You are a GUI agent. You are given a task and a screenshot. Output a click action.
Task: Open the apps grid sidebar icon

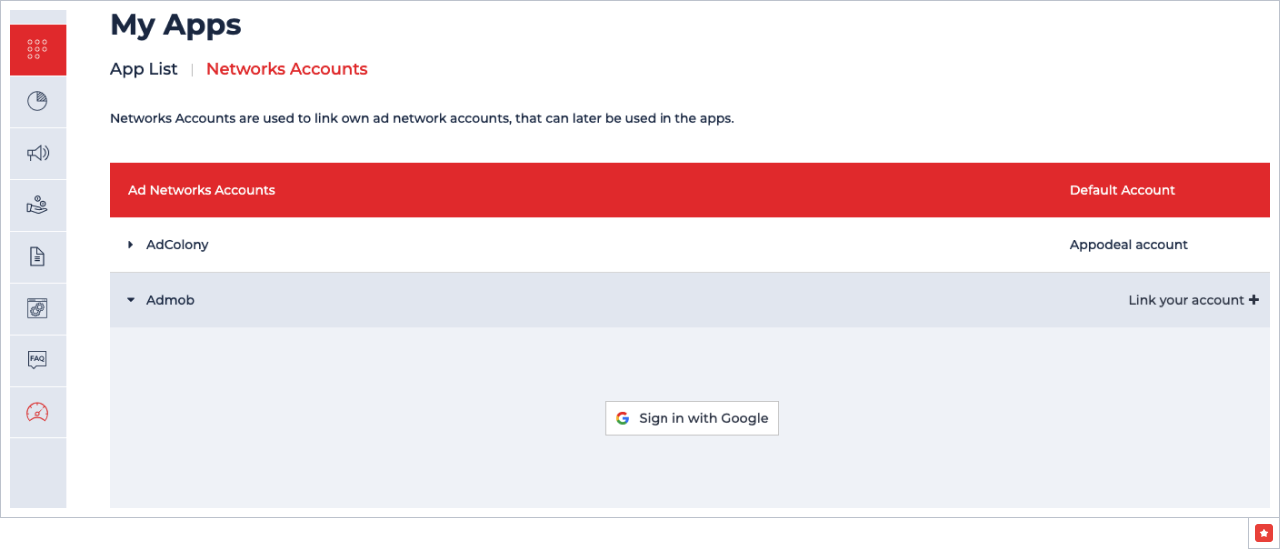38,49
